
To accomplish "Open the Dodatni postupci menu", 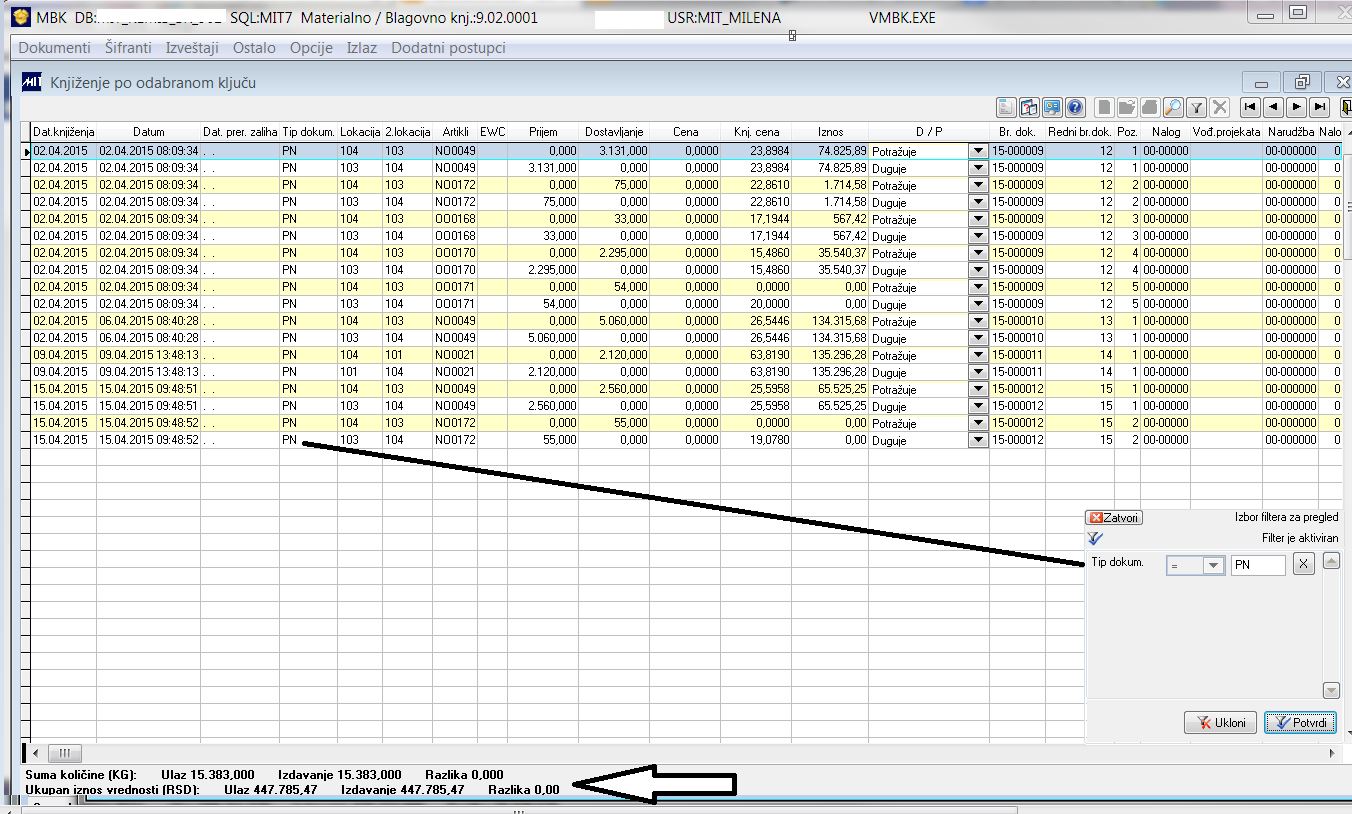I will coord(448,48).
